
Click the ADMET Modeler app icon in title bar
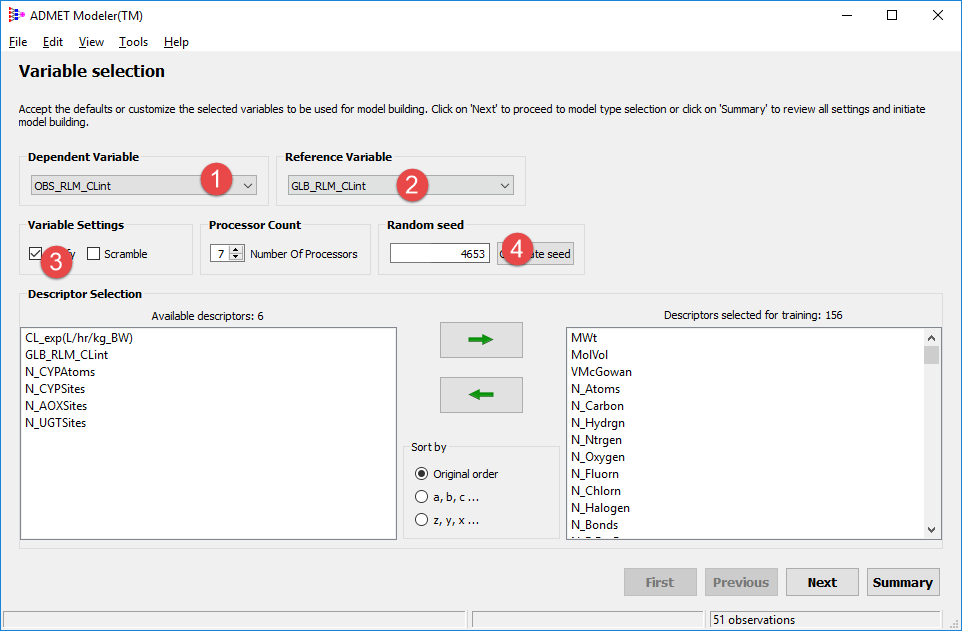point(17,15)
